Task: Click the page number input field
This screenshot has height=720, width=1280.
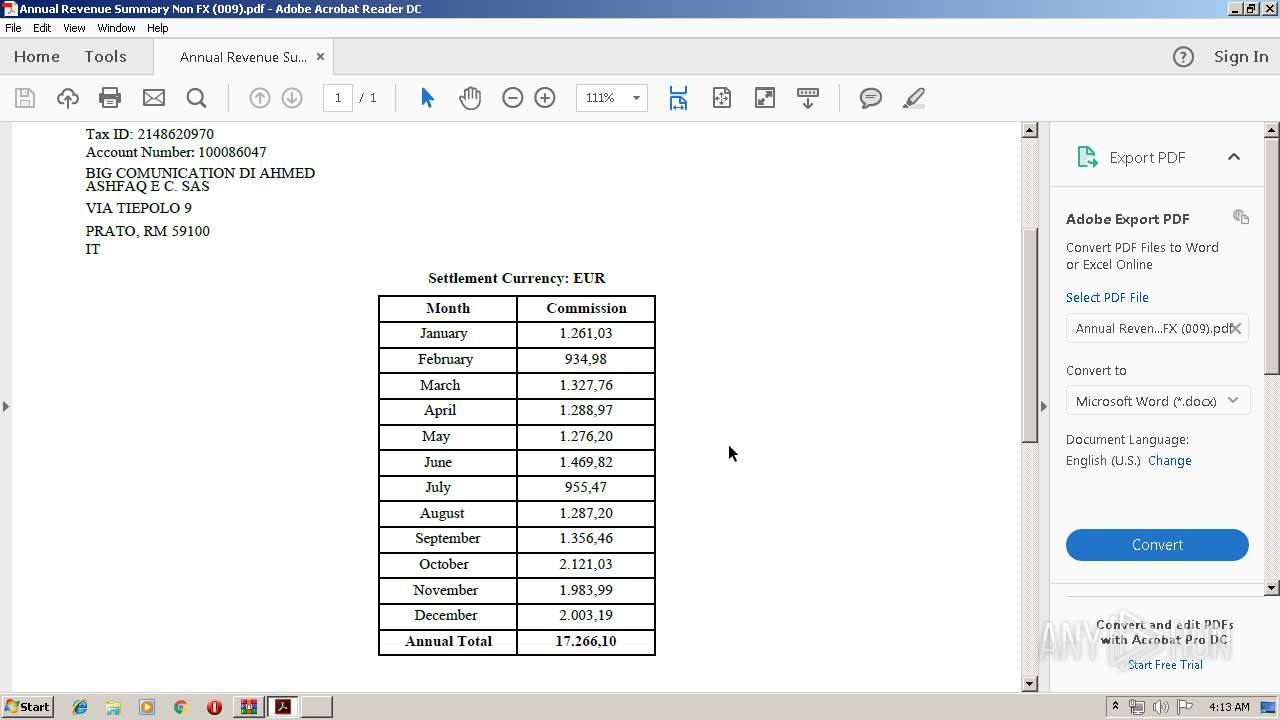Action: click(x=338, y=98)
